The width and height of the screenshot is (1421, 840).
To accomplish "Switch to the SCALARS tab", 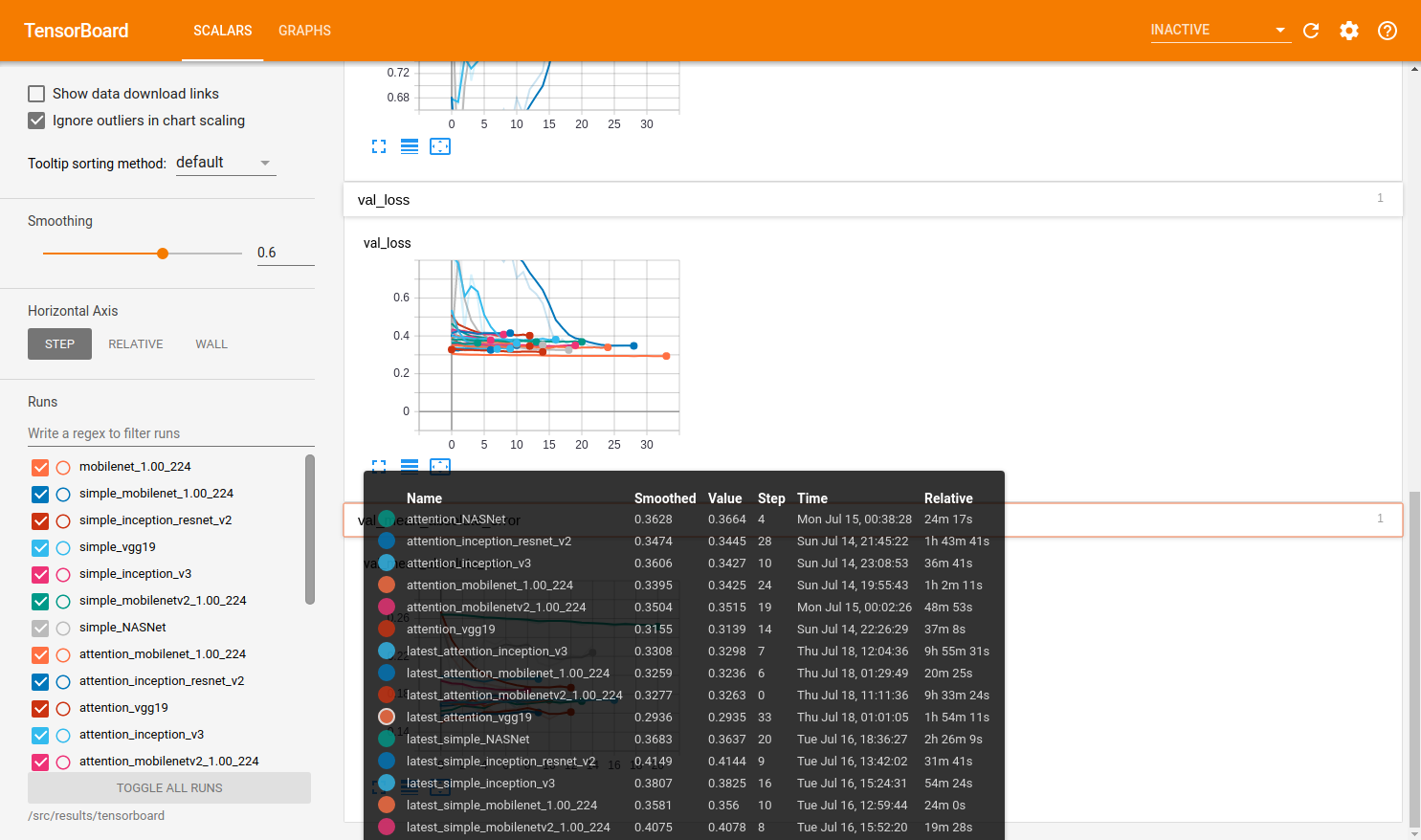I will [223, 31].
